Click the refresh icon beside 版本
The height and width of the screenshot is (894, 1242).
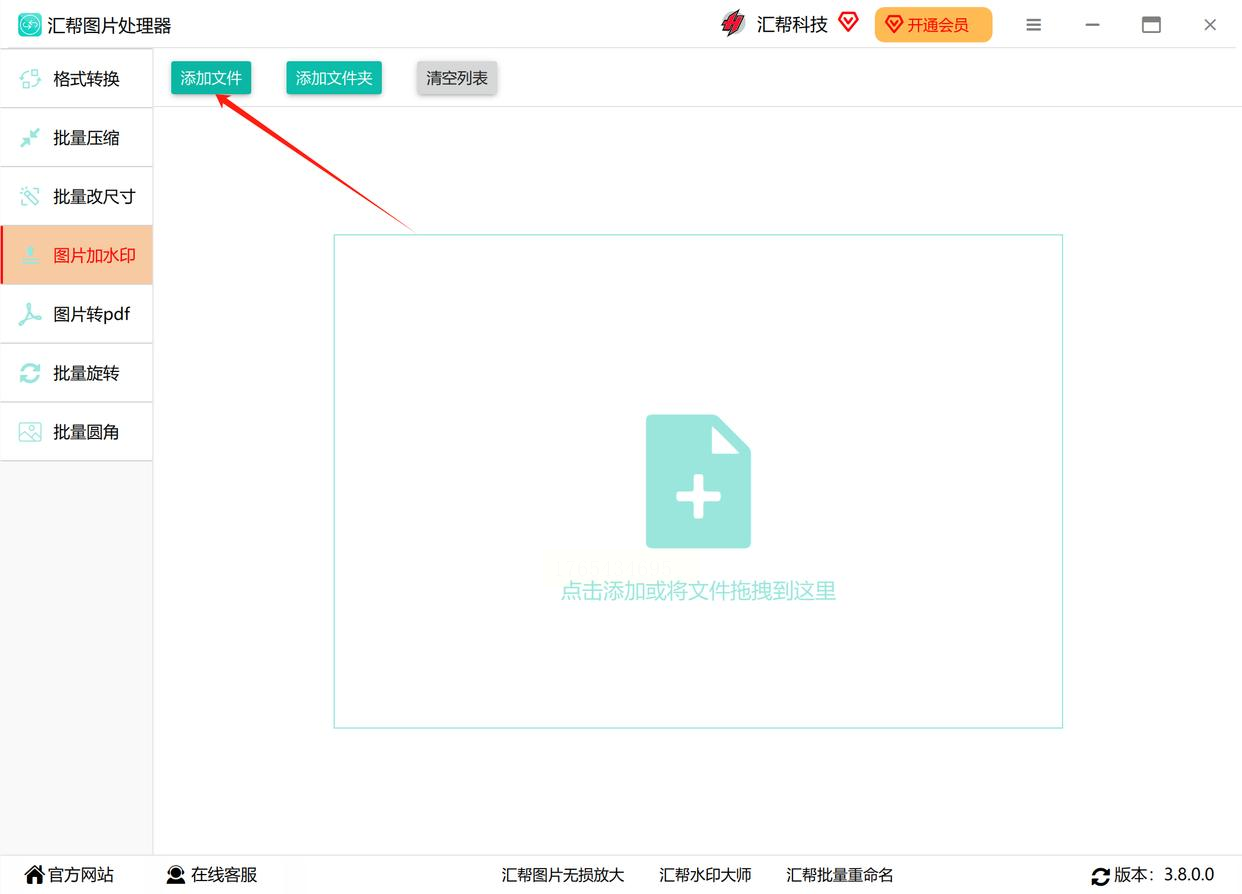[1101, 876]
